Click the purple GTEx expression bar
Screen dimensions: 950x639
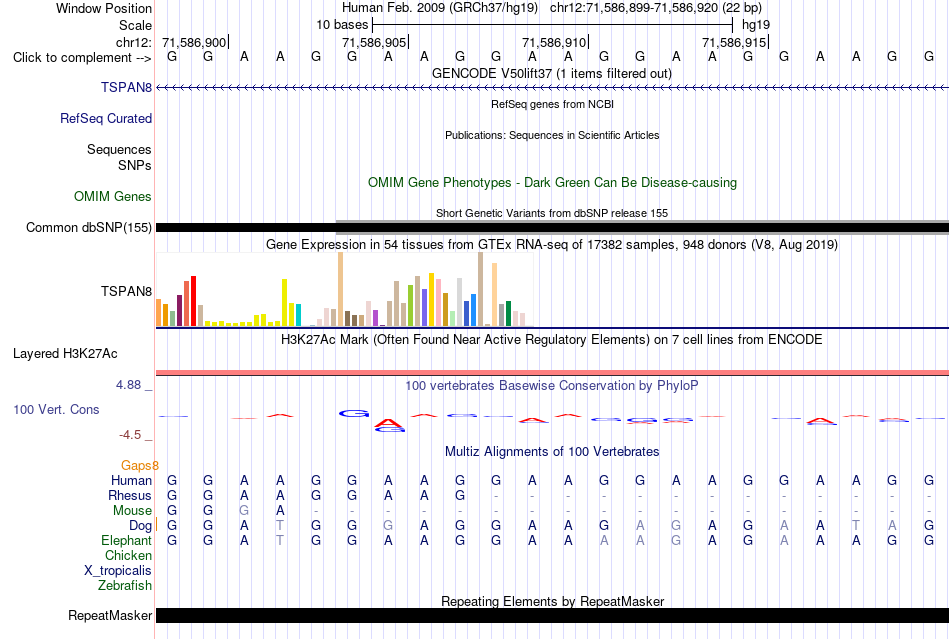pyautogui.click(x=375, y=318)
